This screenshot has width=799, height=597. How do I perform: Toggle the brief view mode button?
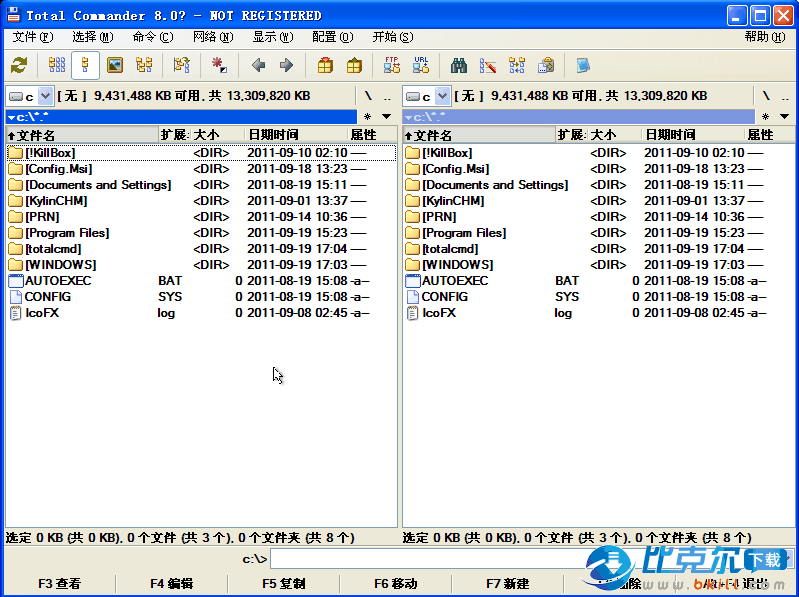(57, 66)
